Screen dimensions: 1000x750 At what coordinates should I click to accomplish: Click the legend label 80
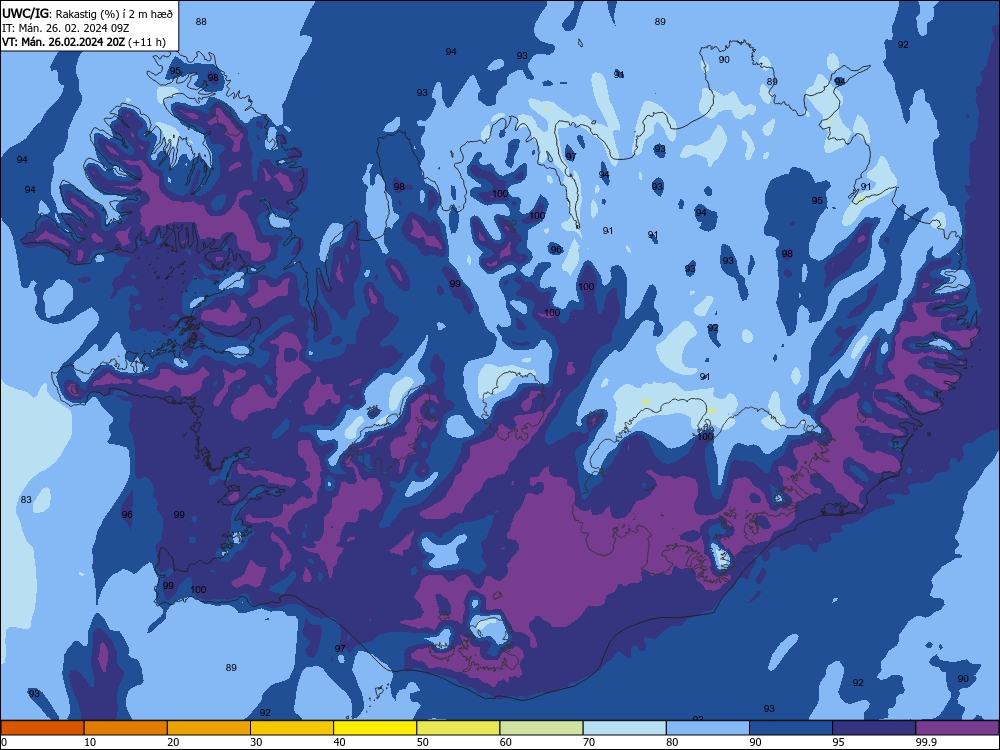click(672, 742)
